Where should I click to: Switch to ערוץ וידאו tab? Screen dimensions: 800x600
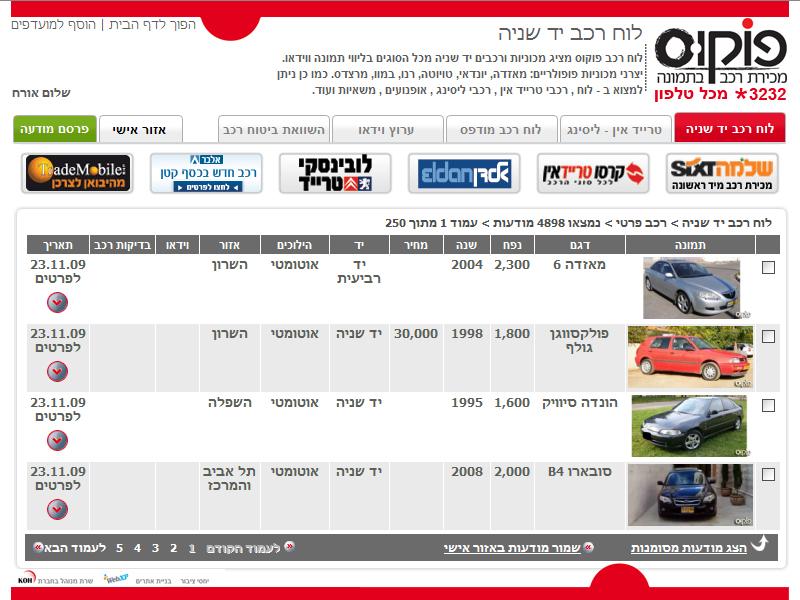click(x=387, y=130)
